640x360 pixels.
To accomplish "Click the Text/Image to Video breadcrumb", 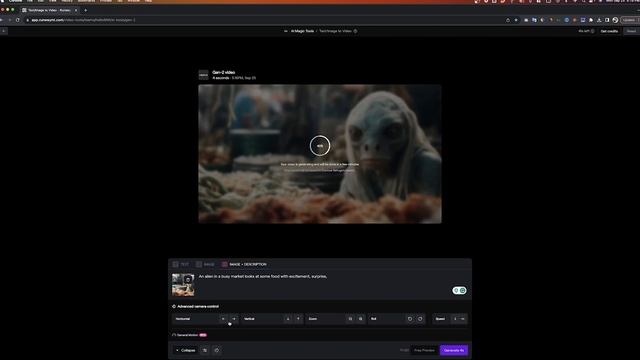I will (335, 31).
